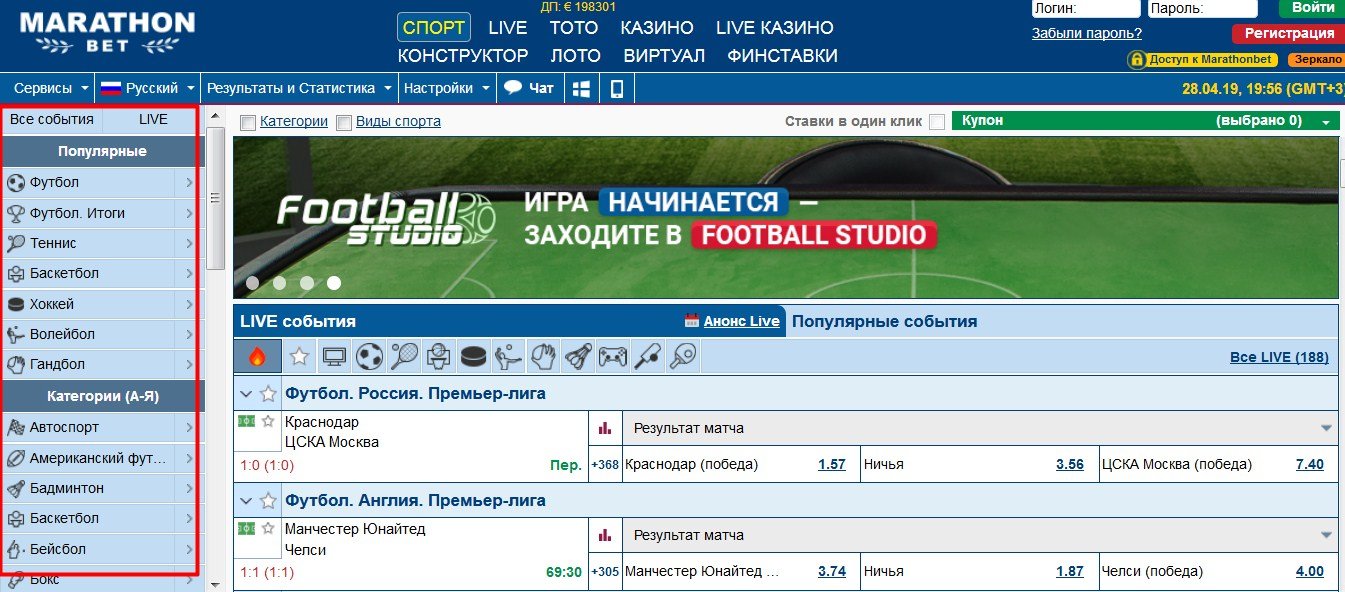Open the Чат chat button
The width and height of the screenshot is (1345, 592).
pos(529,88)
